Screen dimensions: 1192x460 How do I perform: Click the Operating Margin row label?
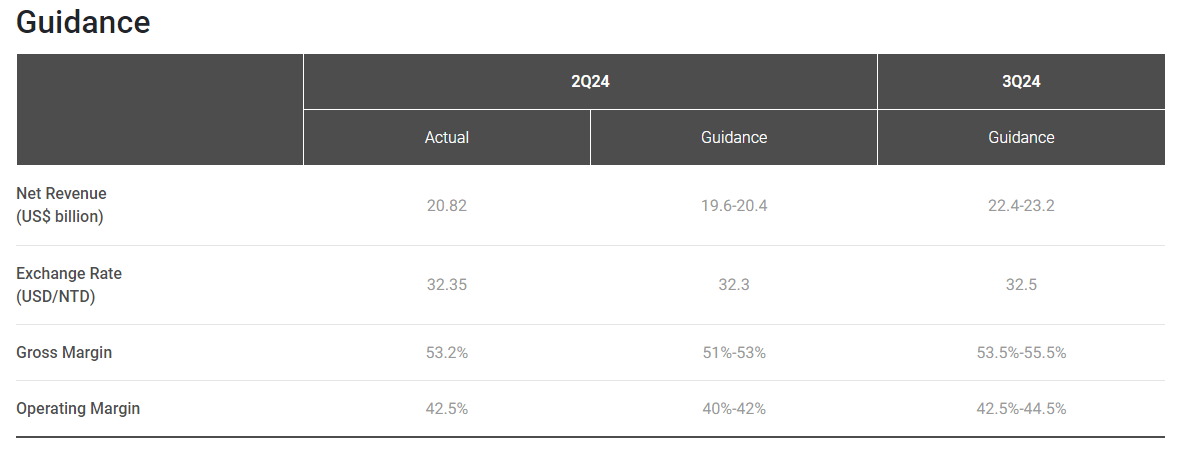click(78, 409)
